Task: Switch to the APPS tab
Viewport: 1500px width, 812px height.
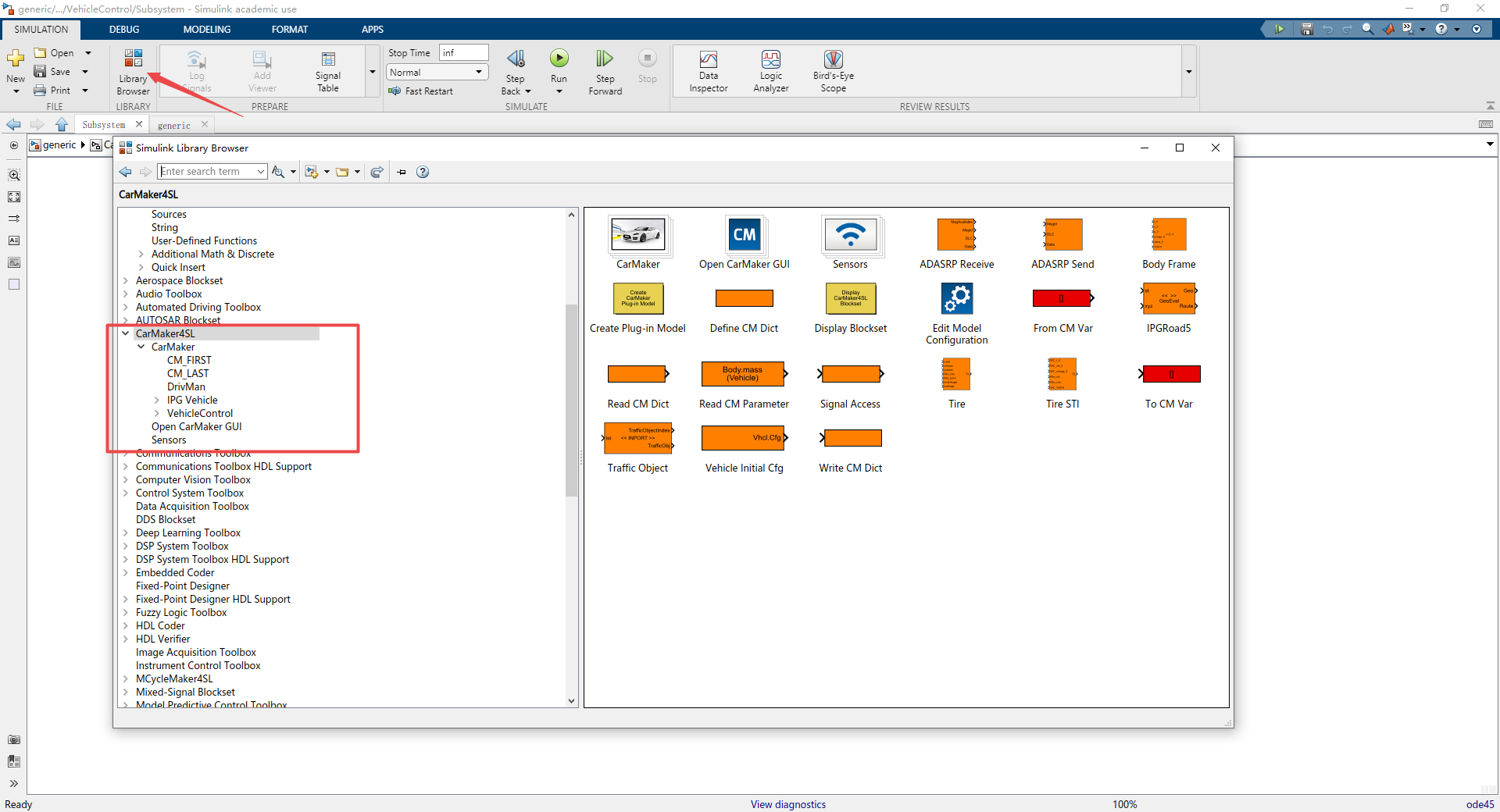Action: tap(373, 29)
